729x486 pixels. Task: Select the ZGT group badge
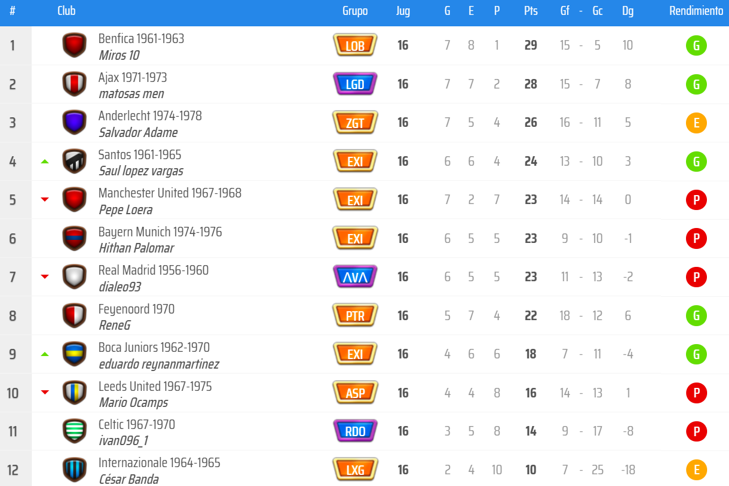click(355, 123)
